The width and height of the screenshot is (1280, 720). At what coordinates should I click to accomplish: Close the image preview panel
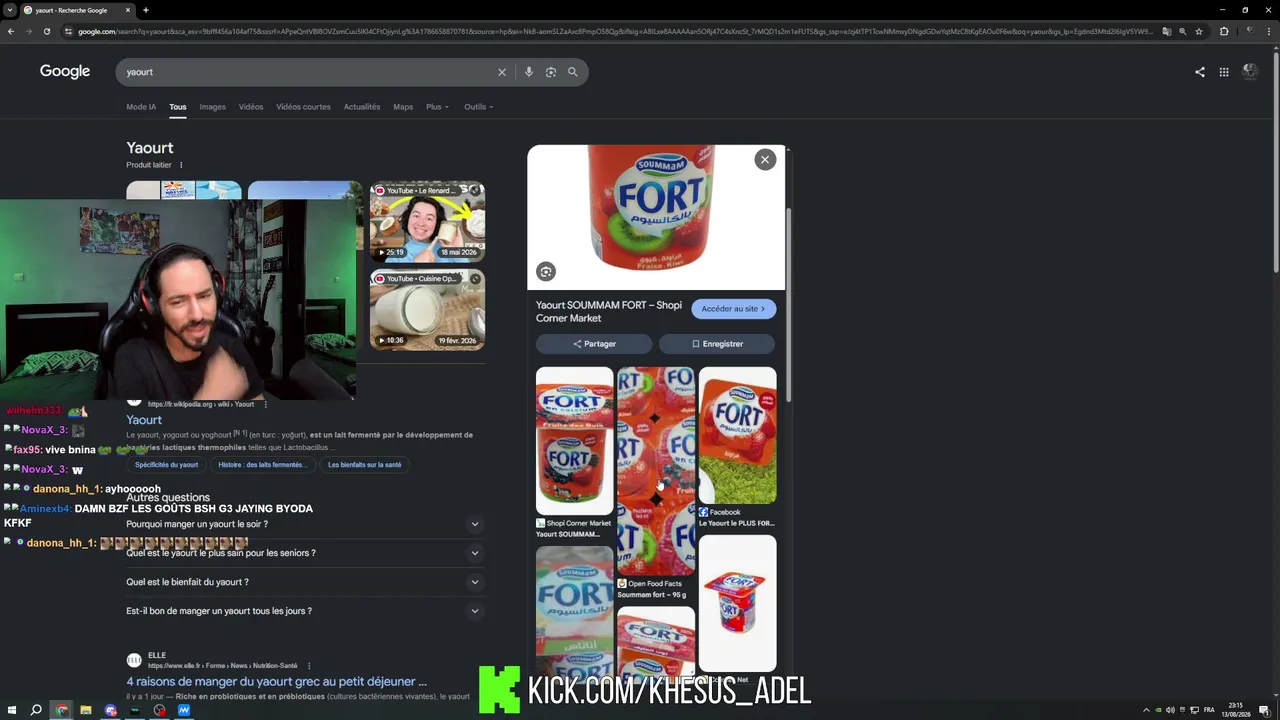[765, 160]
